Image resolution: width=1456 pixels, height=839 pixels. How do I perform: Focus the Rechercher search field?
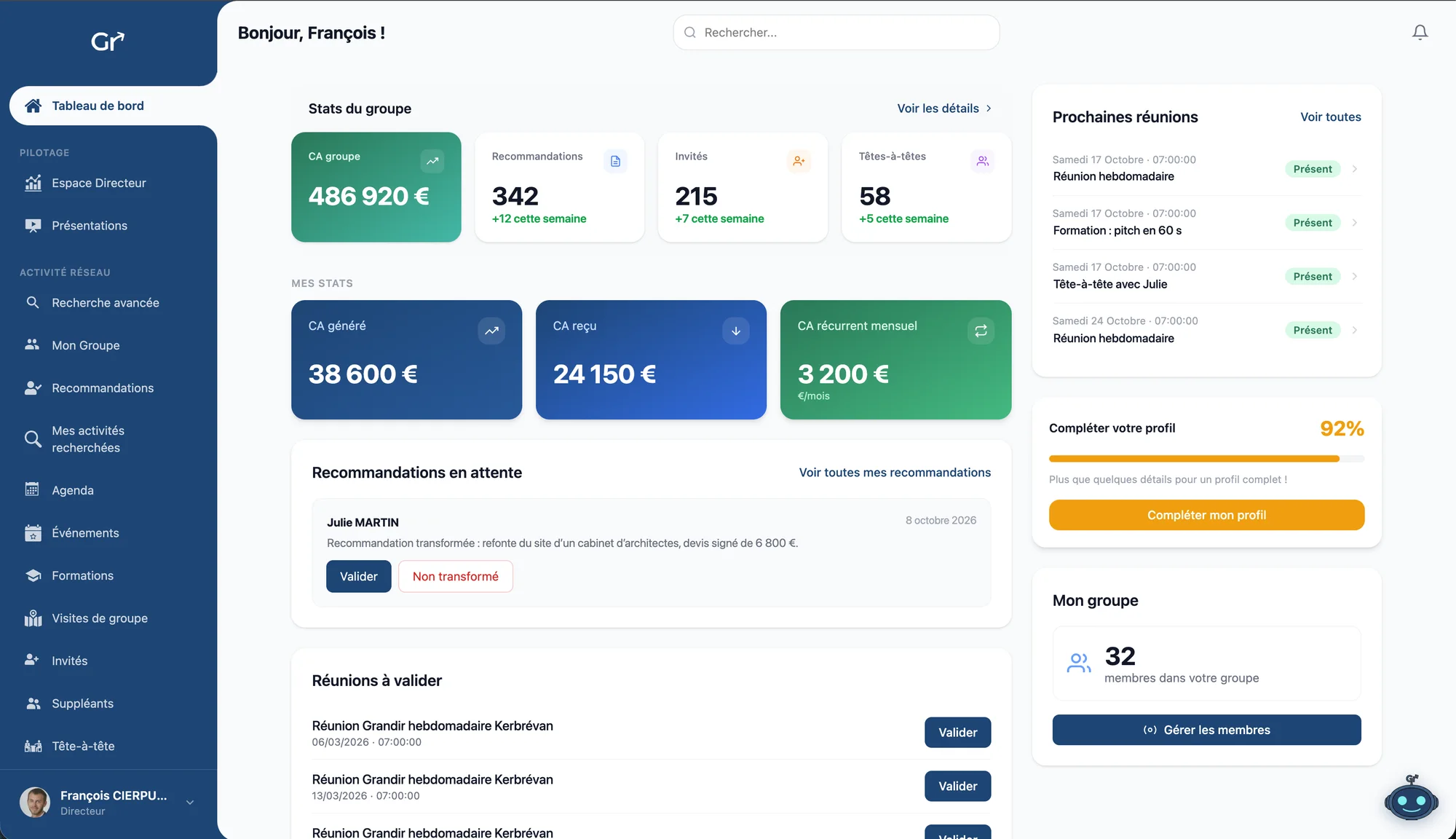[x=836, y=33]
